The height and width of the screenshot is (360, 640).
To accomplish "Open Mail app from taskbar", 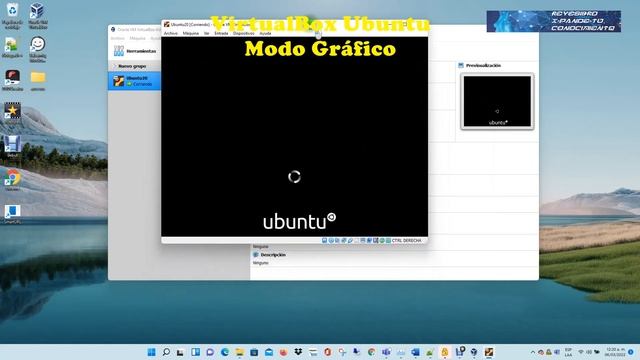I will pyautogui.click(x=269, y=352).
